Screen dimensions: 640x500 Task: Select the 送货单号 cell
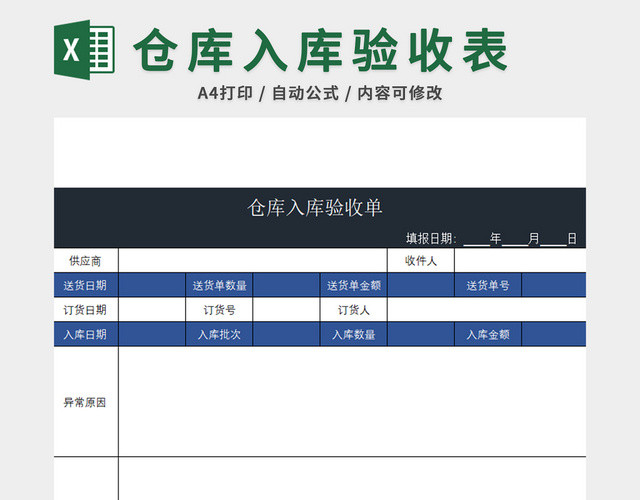coord(488,285)
